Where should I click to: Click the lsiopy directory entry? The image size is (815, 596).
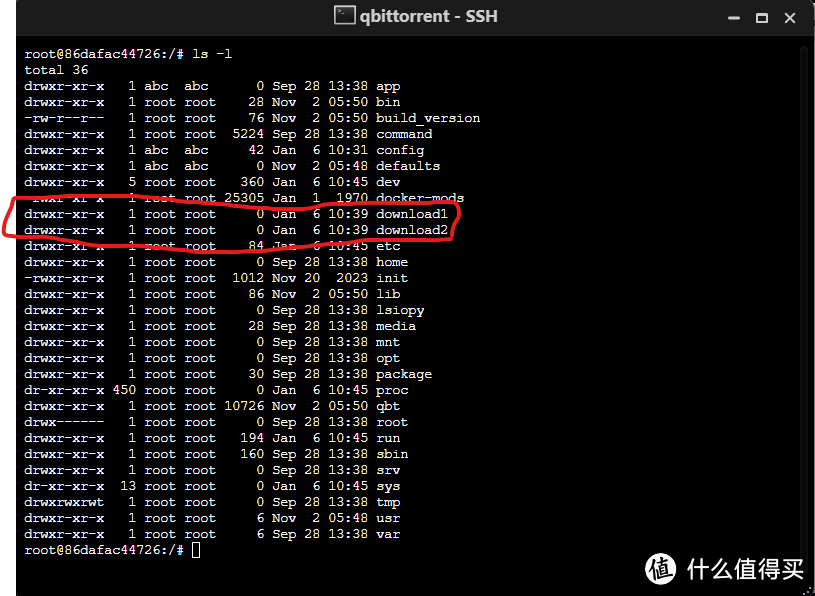[401, 309]
